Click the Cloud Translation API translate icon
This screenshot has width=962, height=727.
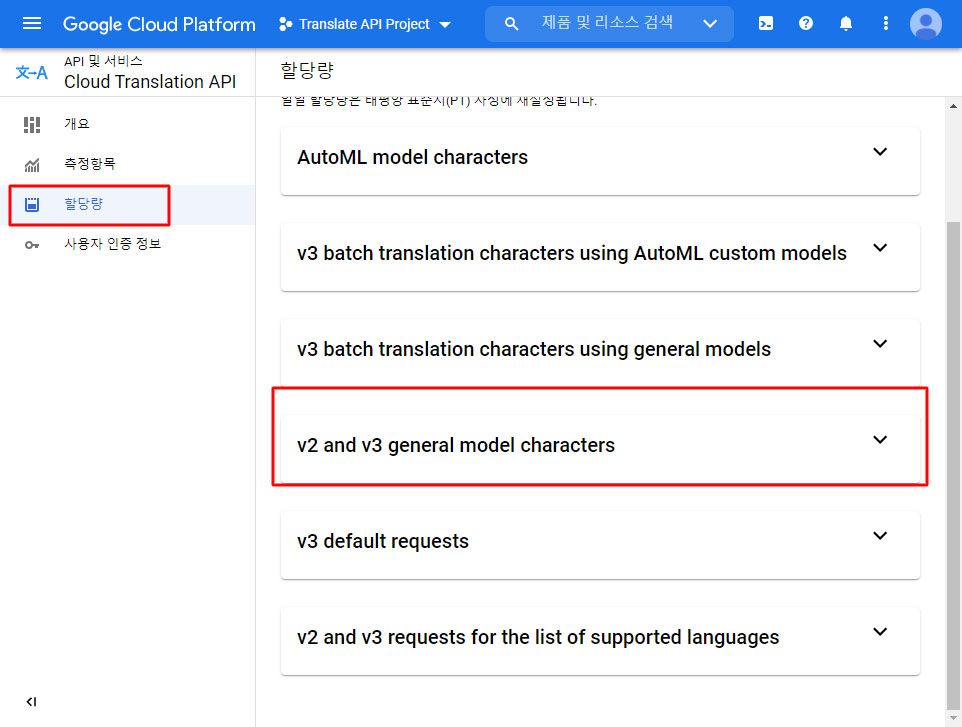coord(31,72)
